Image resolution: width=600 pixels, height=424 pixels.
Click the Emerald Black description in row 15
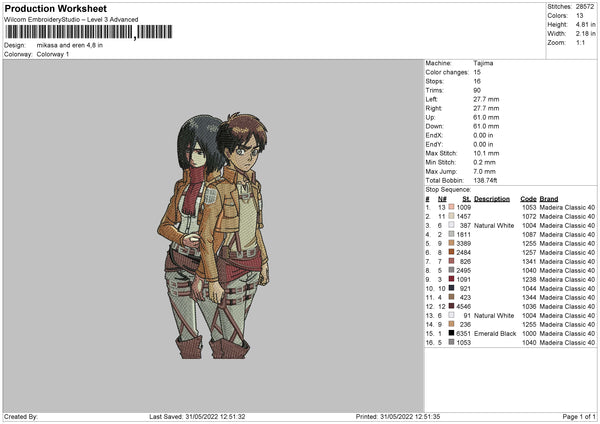click(x=495, y=334)
